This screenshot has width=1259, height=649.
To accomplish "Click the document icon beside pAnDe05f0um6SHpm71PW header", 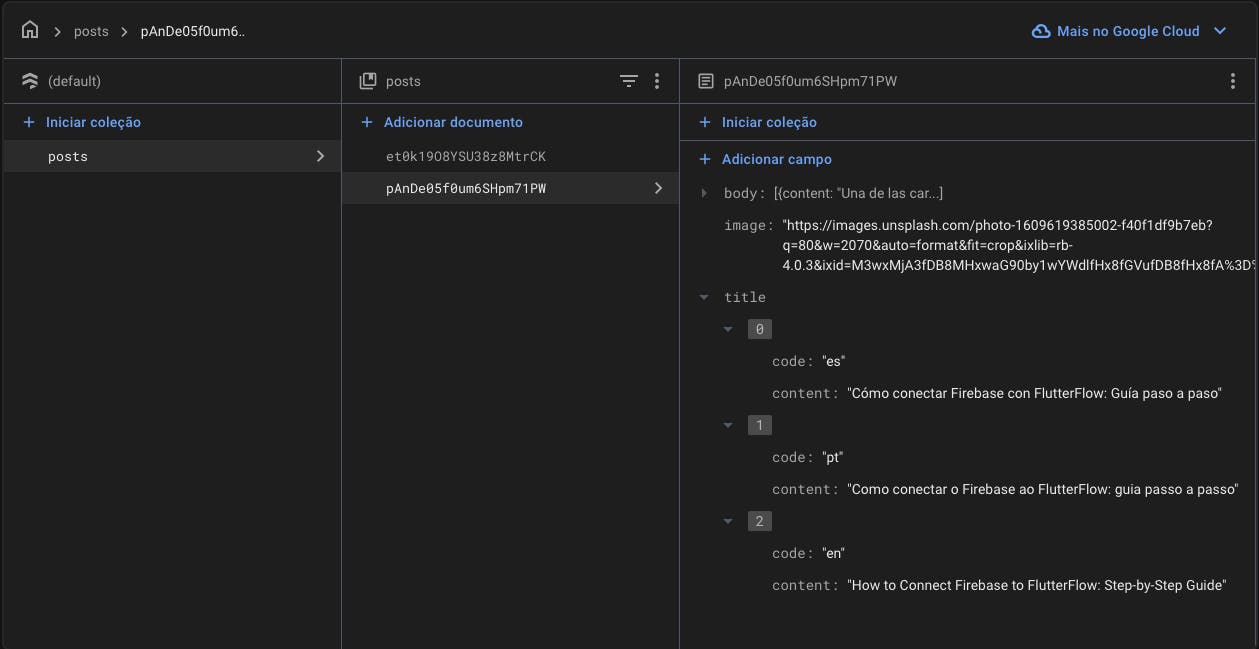I will 706,81.
